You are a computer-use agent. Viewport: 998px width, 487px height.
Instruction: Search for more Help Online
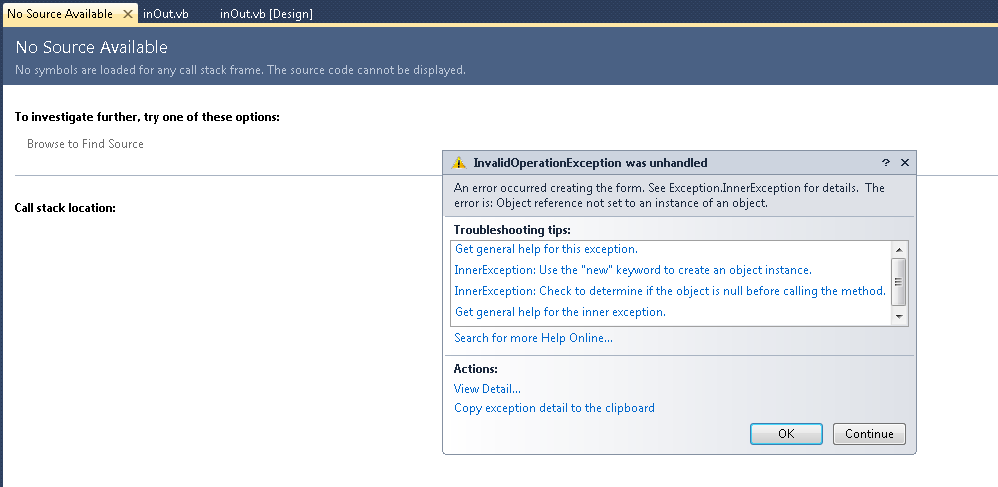click(x=533, y=338)
